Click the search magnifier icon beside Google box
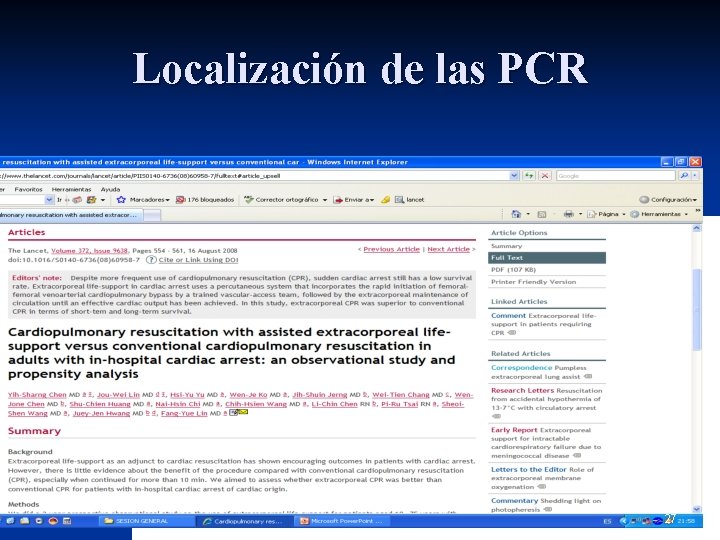The width and height of the screenshot is (720, 540). click(x=684, y=175)
